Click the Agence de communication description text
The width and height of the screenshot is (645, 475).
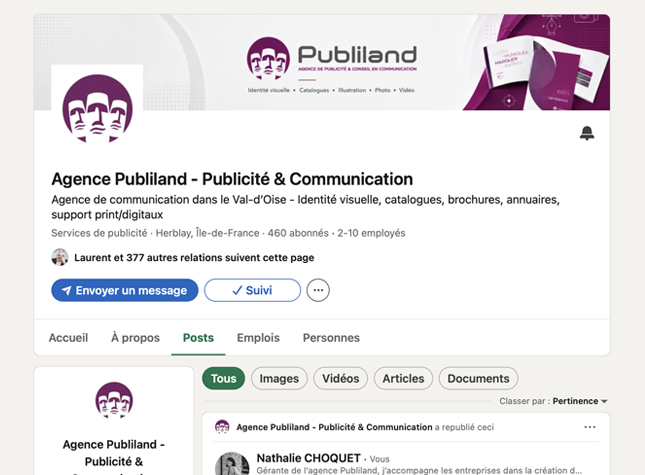coord(305,207)
